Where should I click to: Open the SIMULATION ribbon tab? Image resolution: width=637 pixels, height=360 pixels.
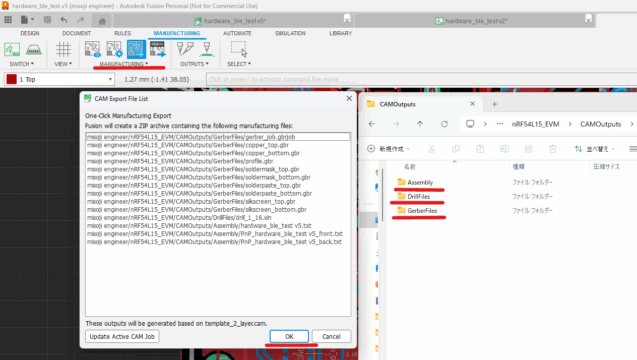[x=290, y=33]
